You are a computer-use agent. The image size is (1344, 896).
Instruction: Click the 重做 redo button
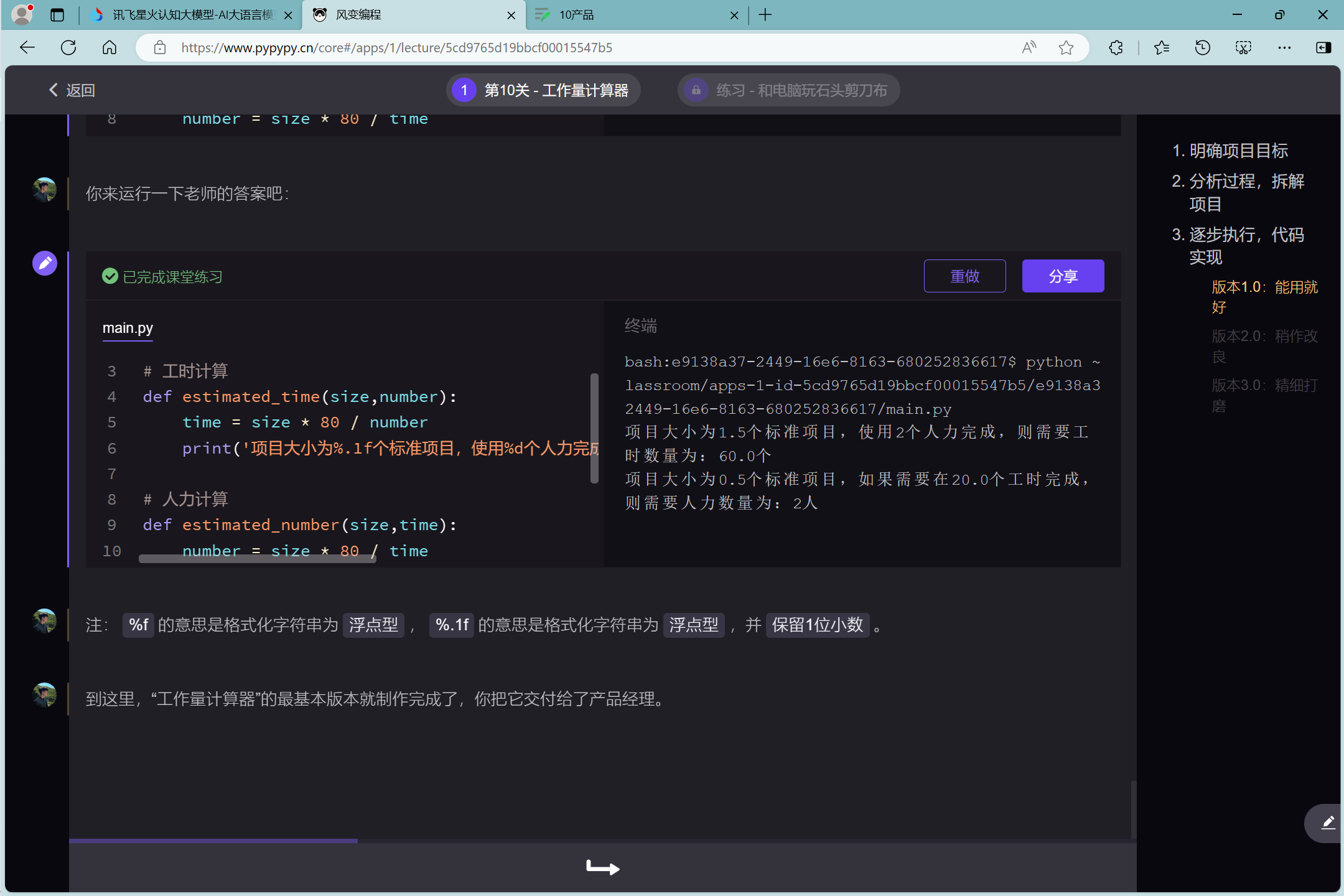(964, 276)
